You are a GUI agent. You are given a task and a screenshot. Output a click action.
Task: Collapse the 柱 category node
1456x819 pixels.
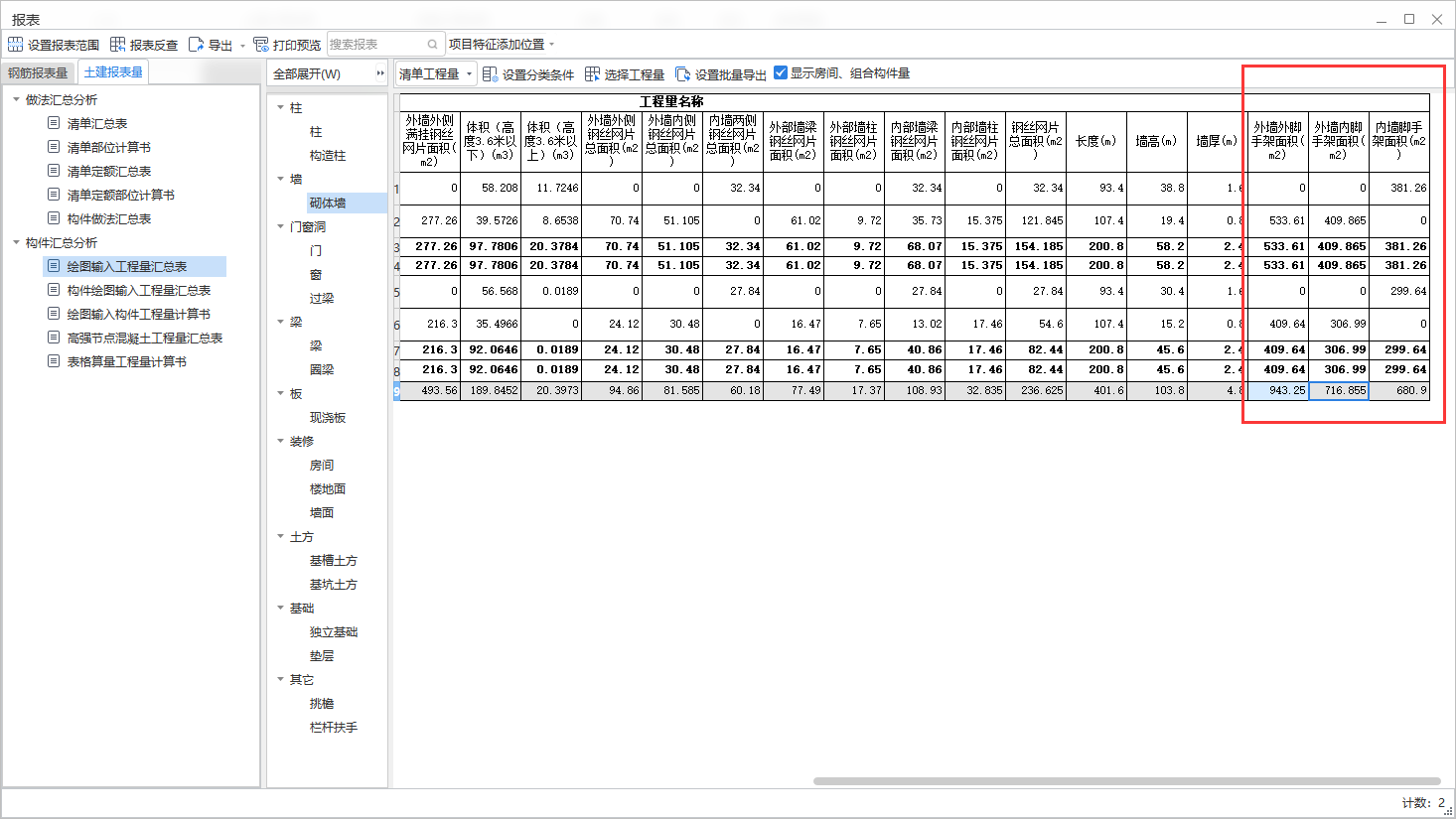(x=280, y=107)
